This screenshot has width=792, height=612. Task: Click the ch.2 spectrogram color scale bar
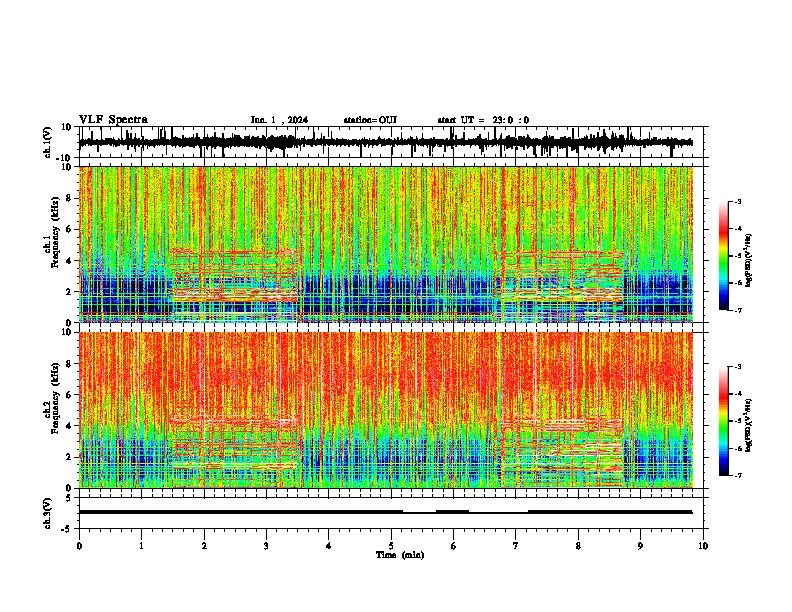coord(723,421)
